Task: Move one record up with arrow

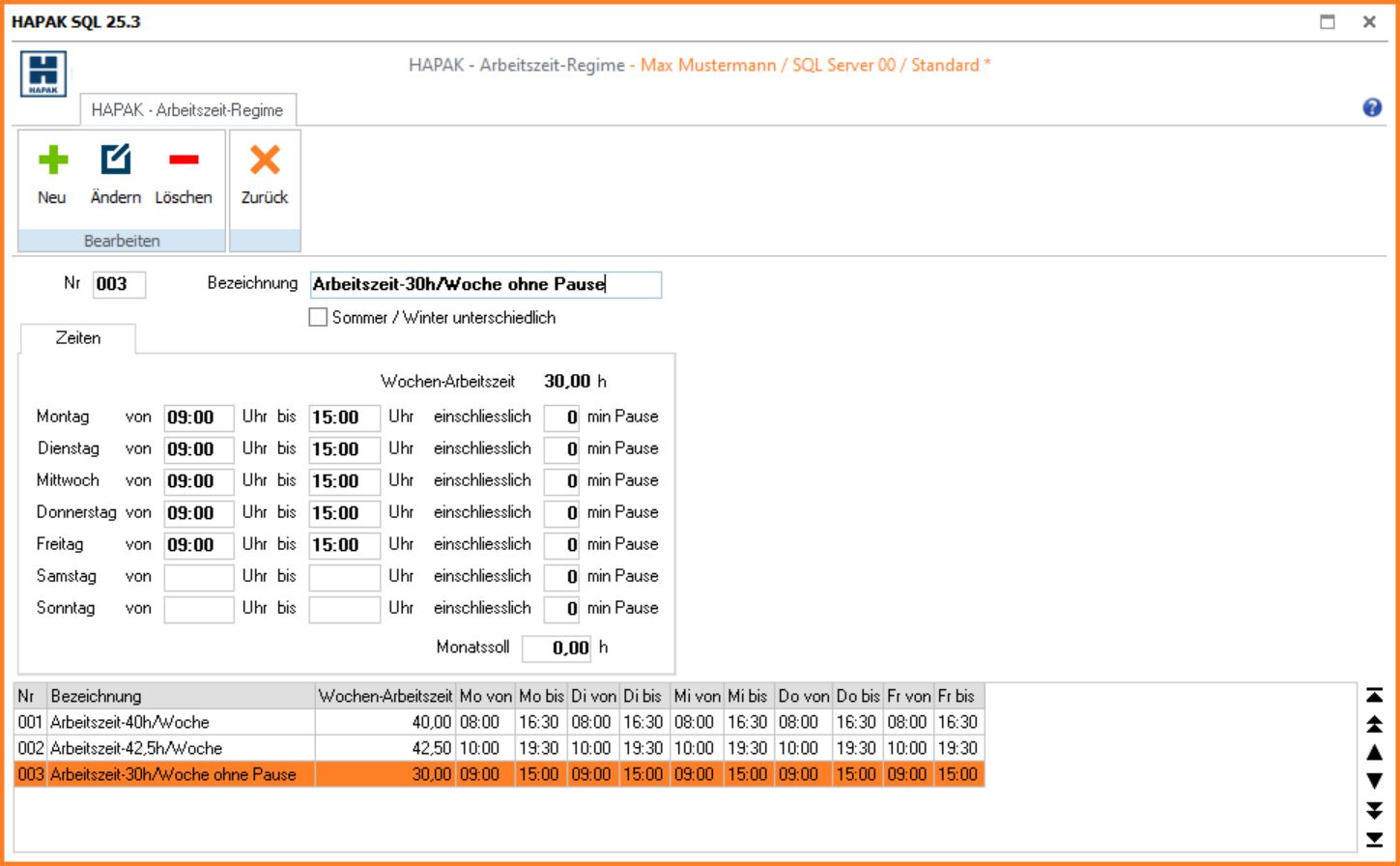Action: [1374, 753]
